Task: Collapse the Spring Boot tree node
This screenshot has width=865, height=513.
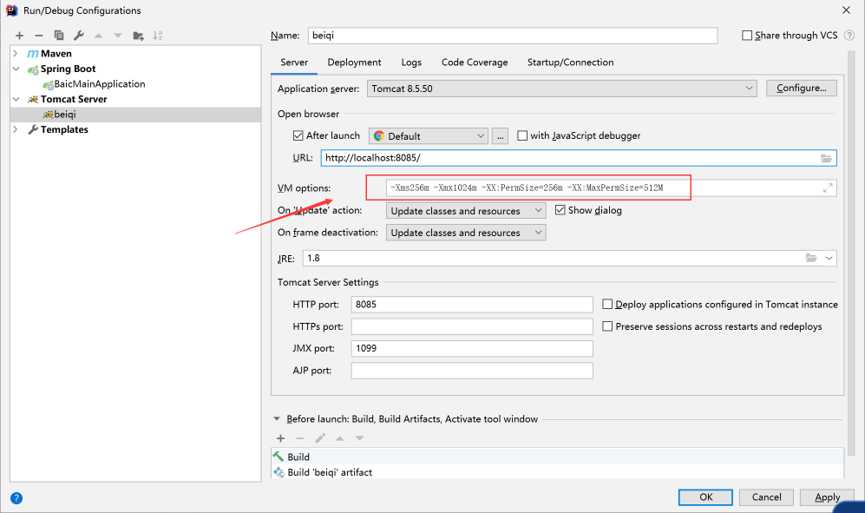Action: pos(15,69)
